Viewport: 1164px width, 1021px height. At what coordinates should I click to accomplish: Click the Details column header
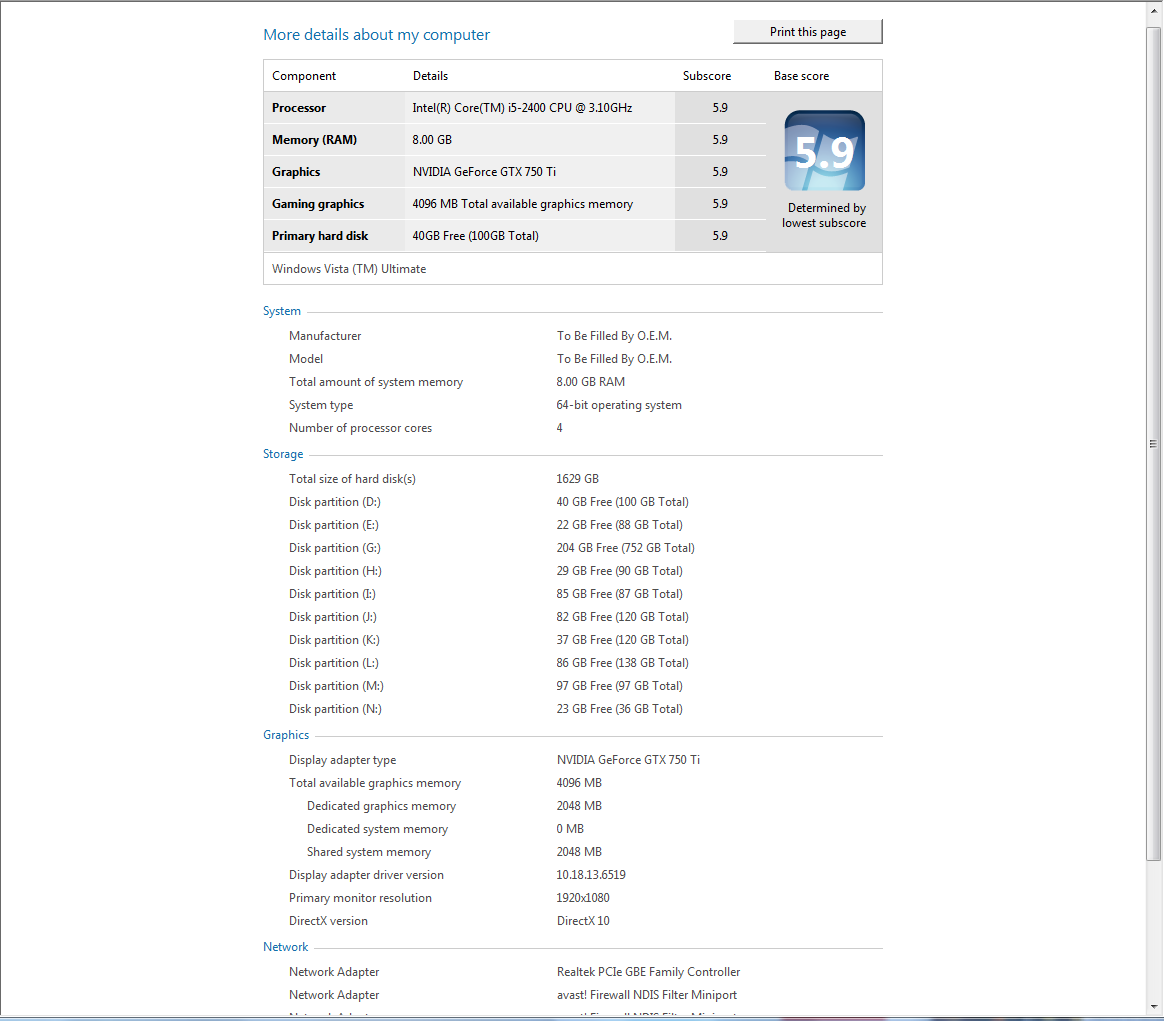coord(430,76)
